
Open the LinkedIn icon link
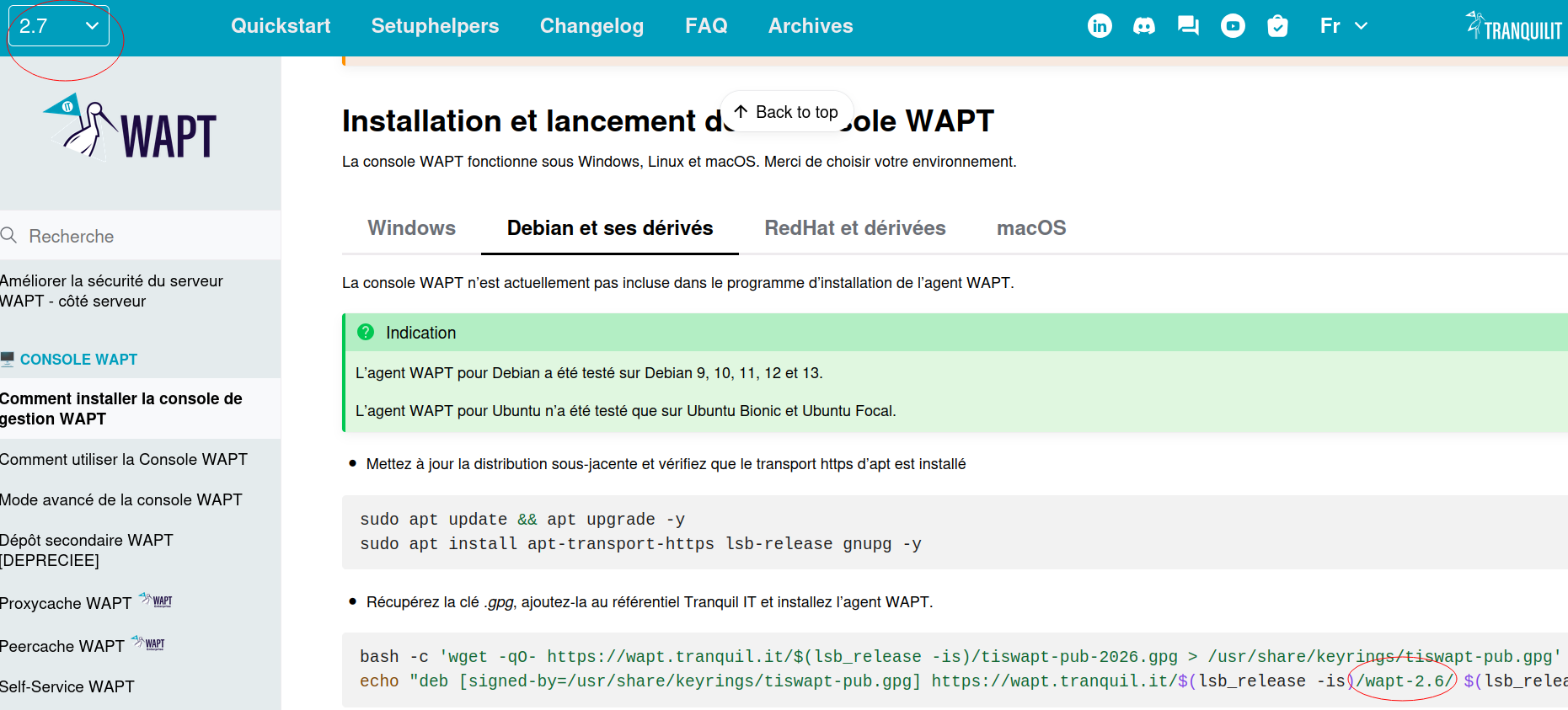tap(1100, 26)
